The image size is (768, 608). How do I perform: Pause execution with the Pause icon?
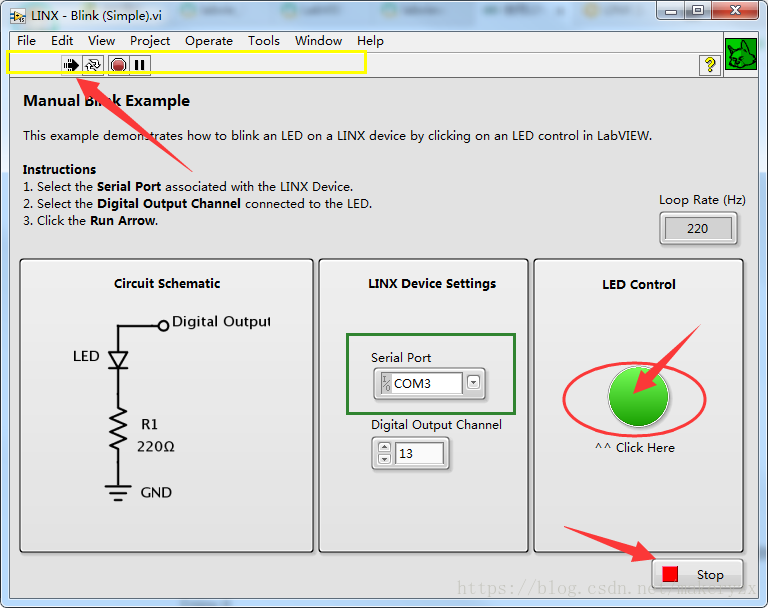(140, 65)
